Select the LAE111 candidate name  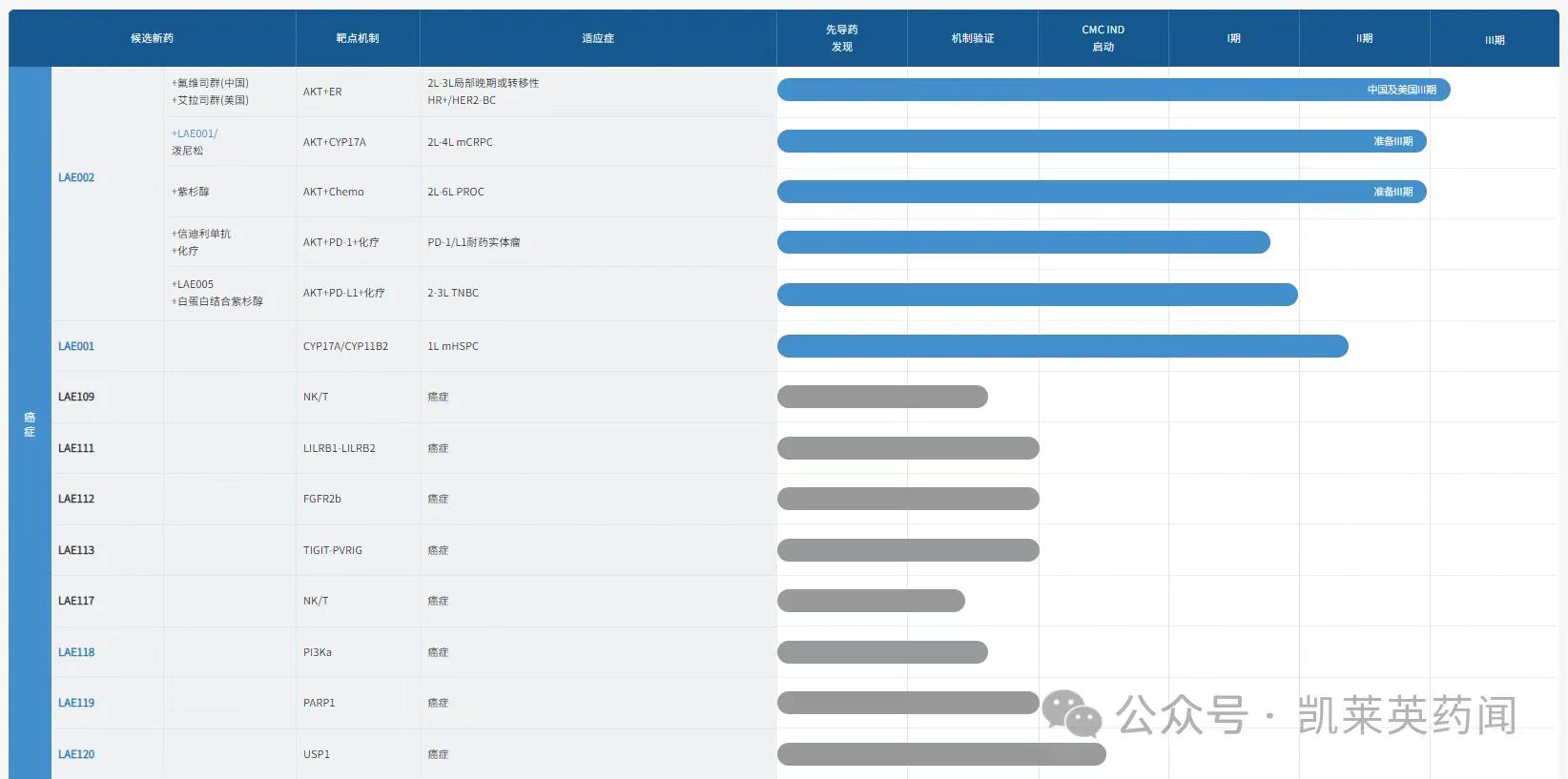click(76, 448)
